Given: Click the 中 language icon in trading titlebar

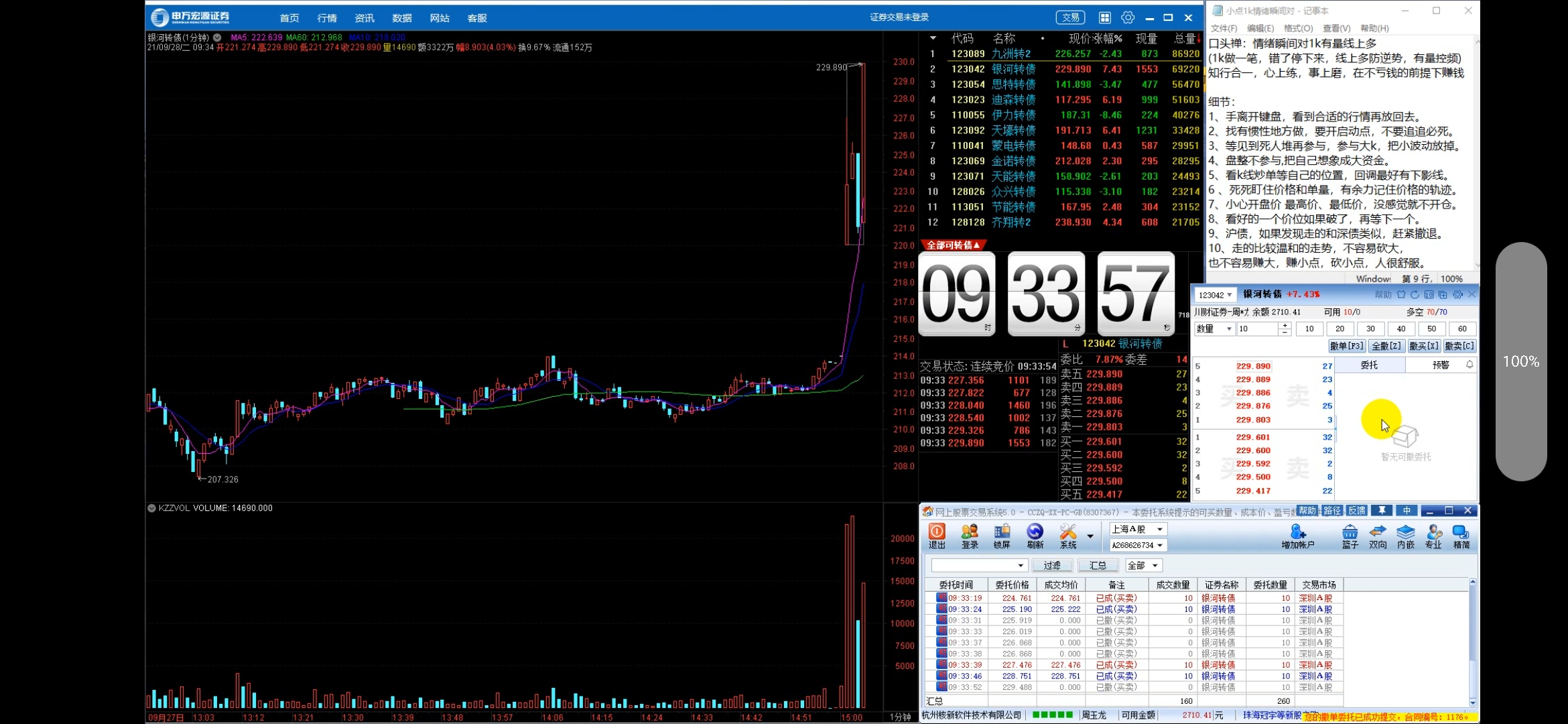Looking at the screenshot, I should [1407, 511].
